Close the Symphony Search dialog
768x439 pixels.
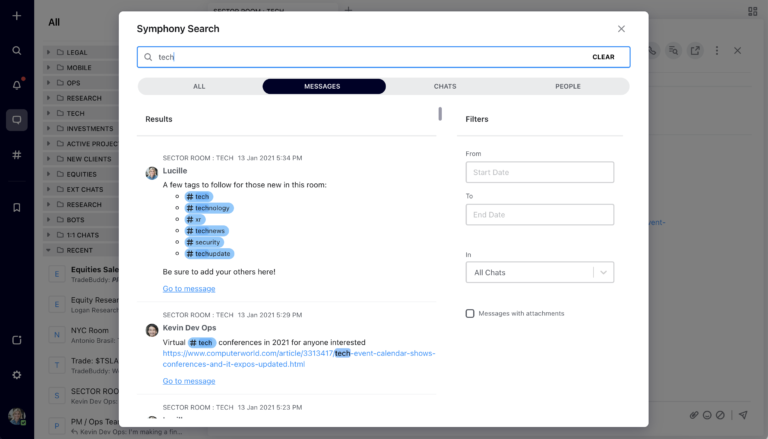(621, 29)
